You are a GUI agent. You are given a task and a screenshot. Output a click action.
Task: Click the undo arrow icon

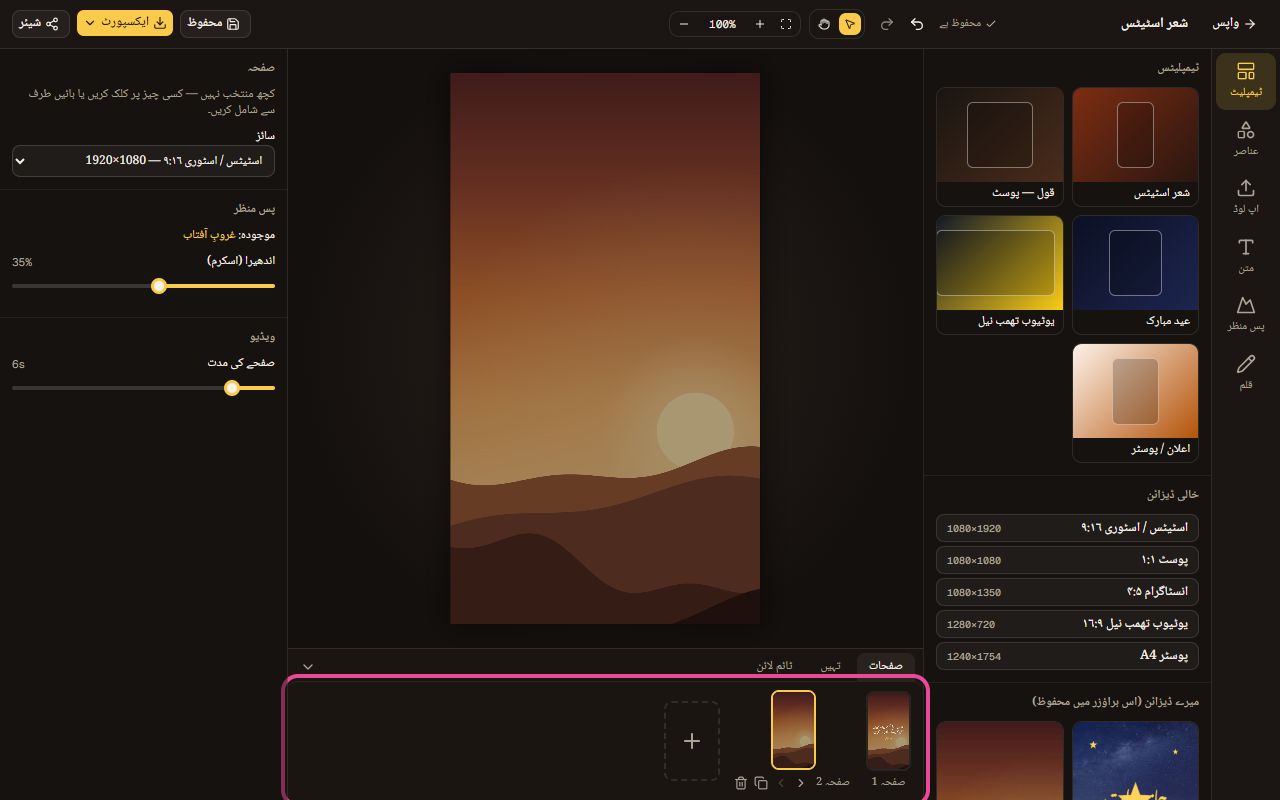coord(916,24)
